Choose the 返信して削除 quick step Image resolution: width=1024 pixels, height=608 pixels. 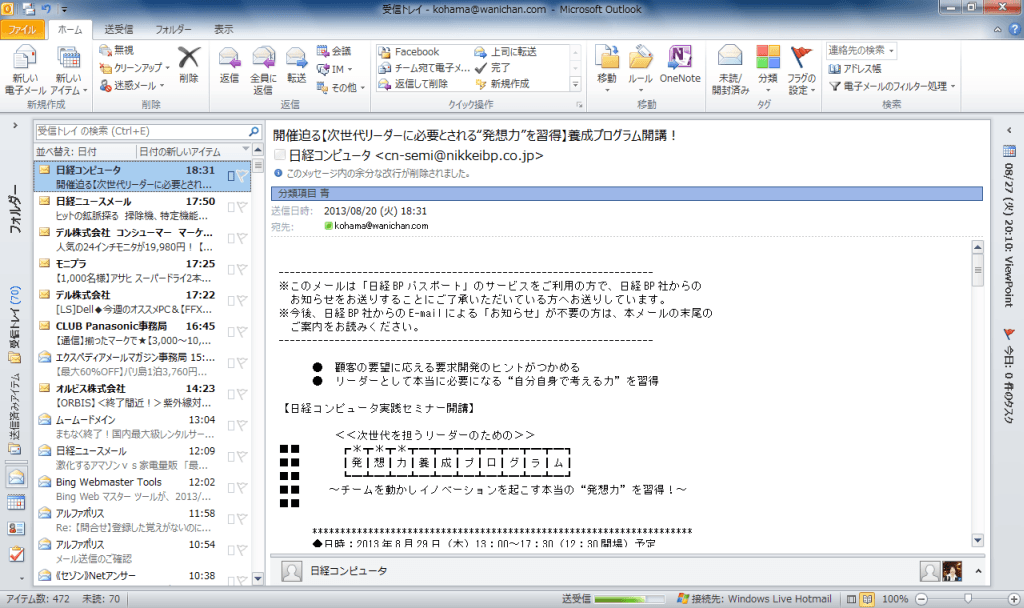[x=413, y=84]
